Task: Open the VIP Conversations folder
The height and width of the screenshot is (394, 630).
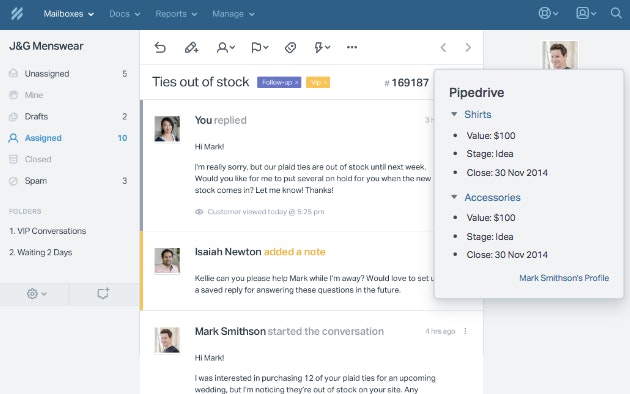Action: pos(47,231)
